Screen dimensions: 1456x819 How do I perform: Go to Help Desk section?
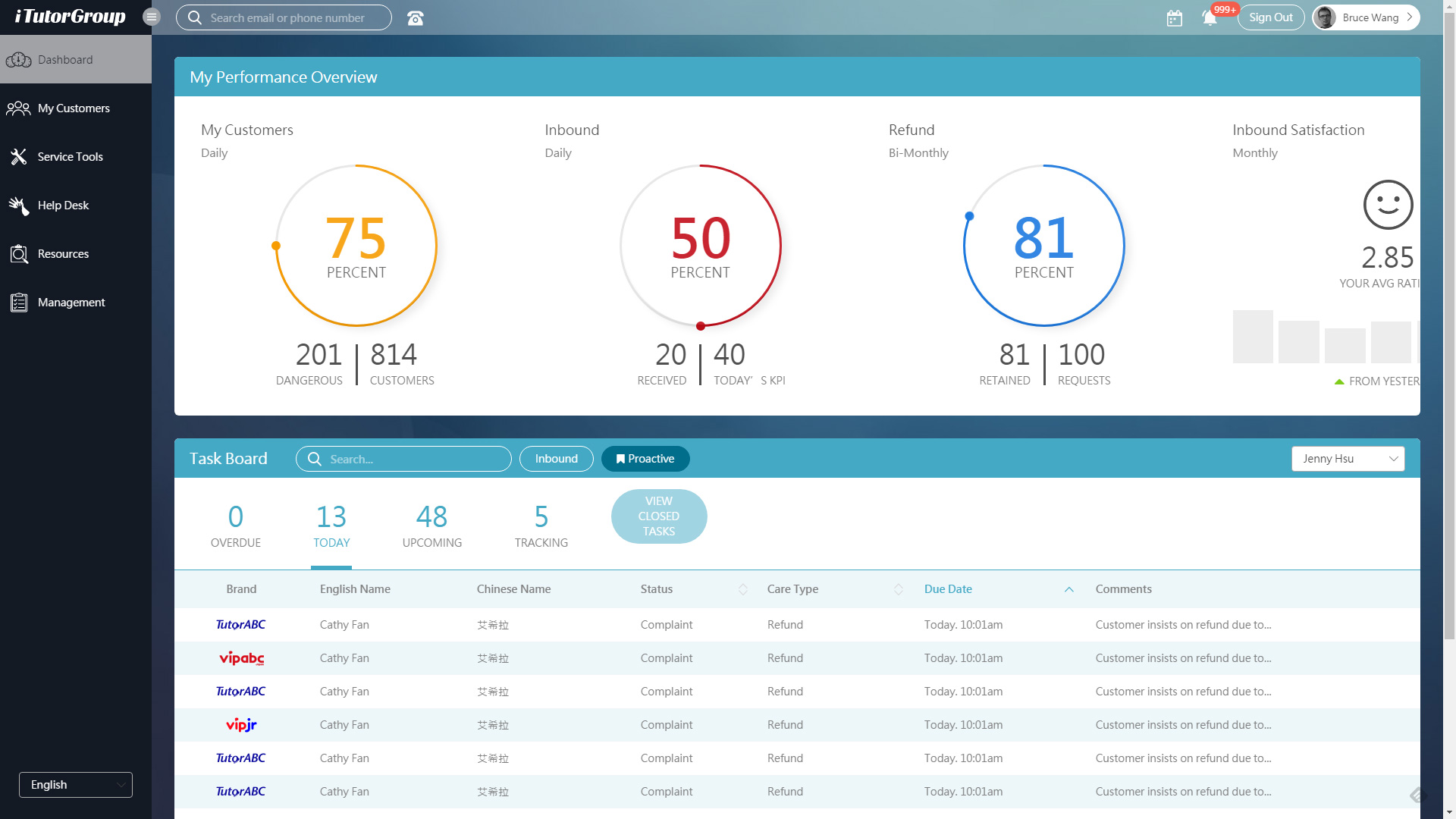[x=63, y=206]
